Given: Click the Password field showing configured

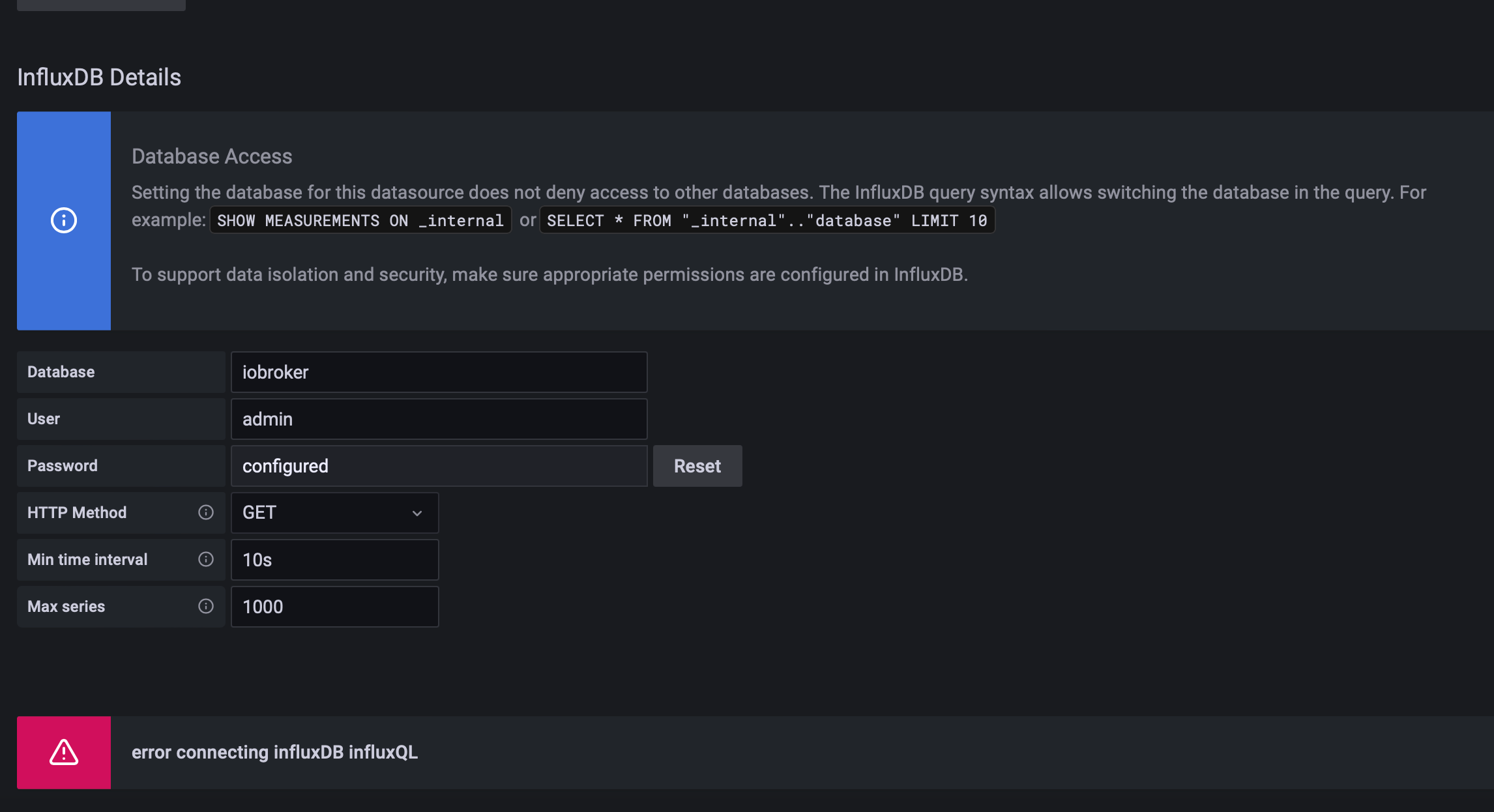Looking at the screenshot, I should click(438, 465).
